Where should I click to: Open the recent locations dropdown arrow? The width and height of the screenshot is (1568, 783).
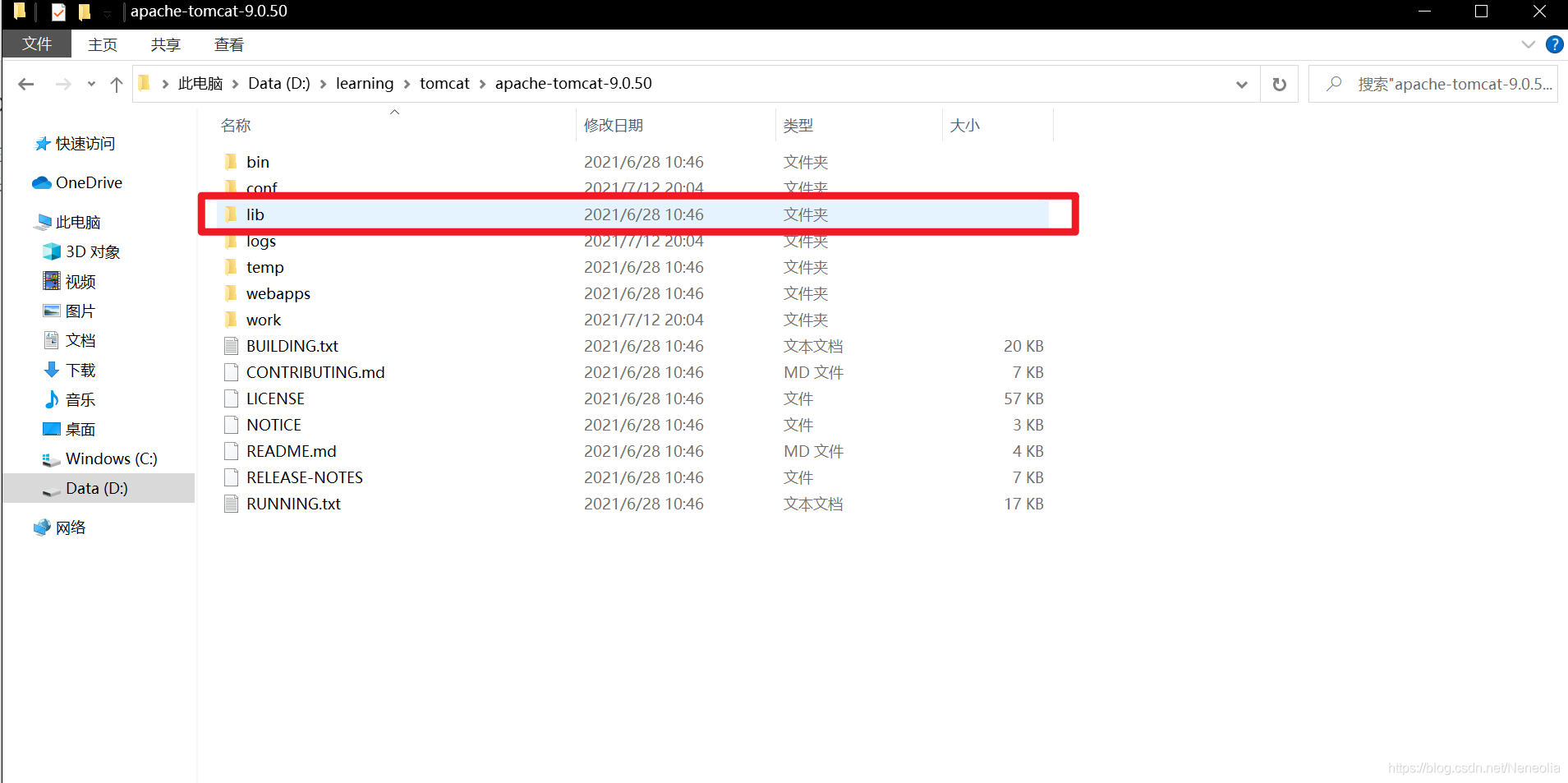click(91, 84)
